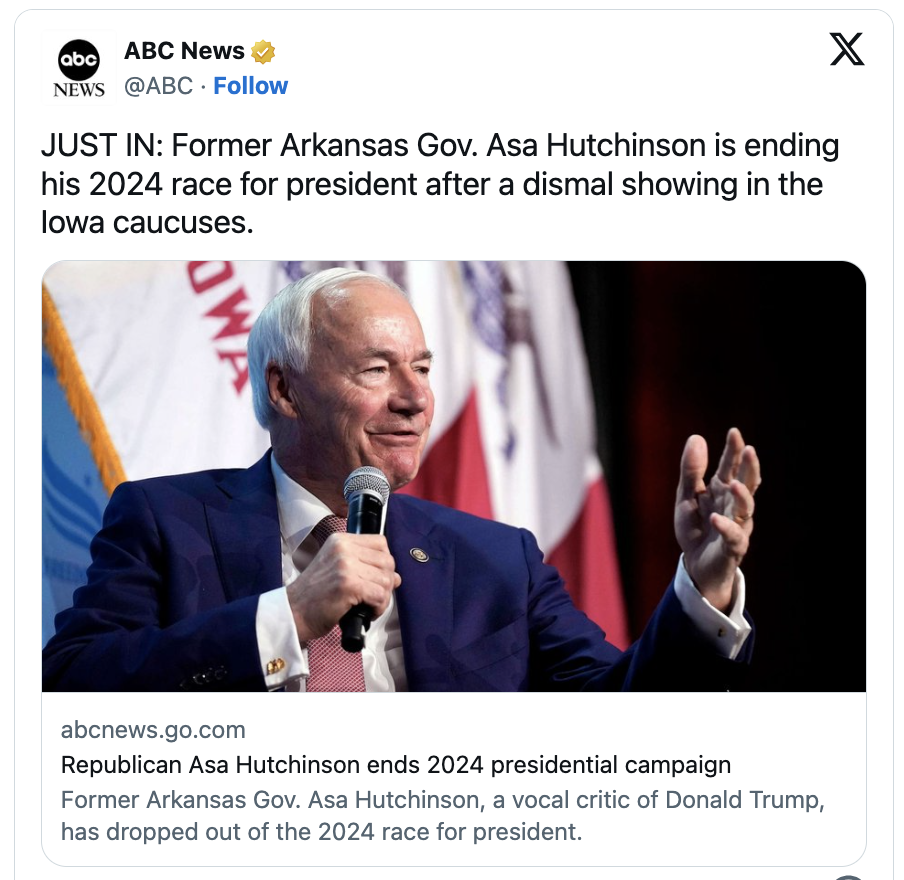Open the ABC News display name
Image resolution: width=904 pixels, height=880 pixels.
click(x=184, y=51)
